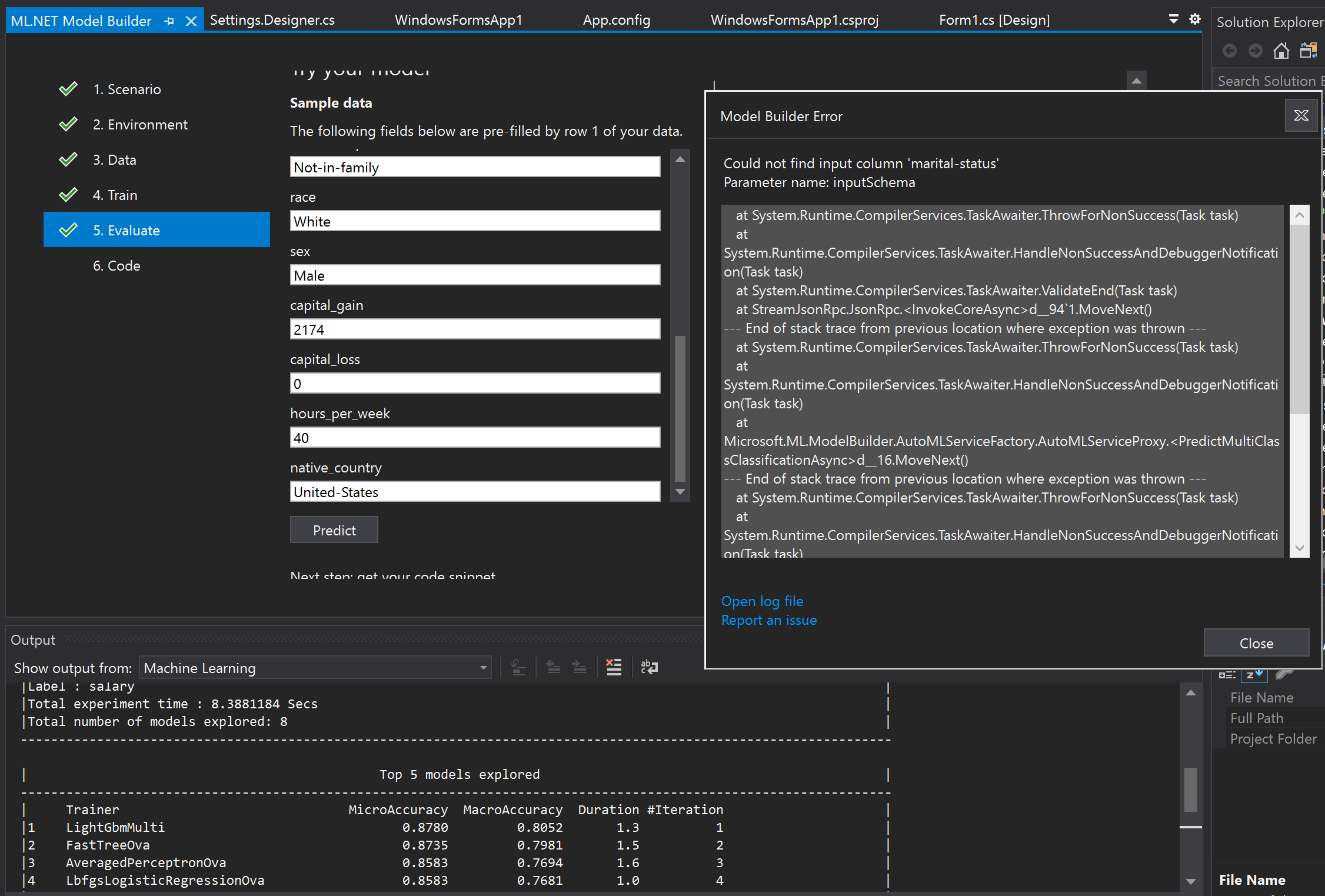Image resolution: width=1325 pixels, height=896 pixels.
Task: Sync Solution Explorer with active document
Action: tap(1309, 51)
